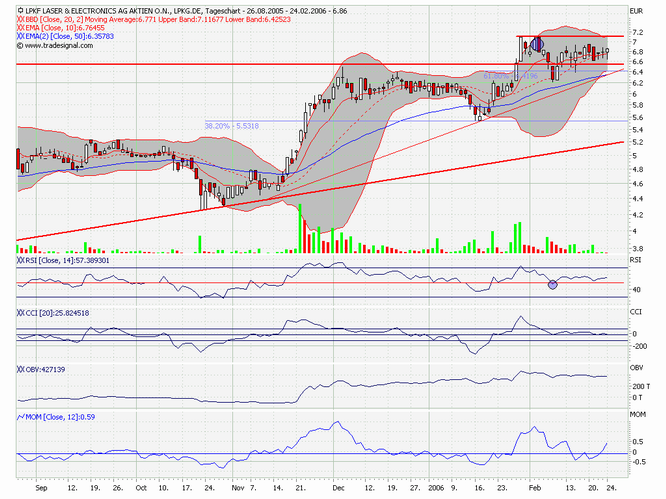Click the 61.80% Fibonacci level label
Image resolution: width=666 pixels, height=499 pixels.
[x=510, y=76]
